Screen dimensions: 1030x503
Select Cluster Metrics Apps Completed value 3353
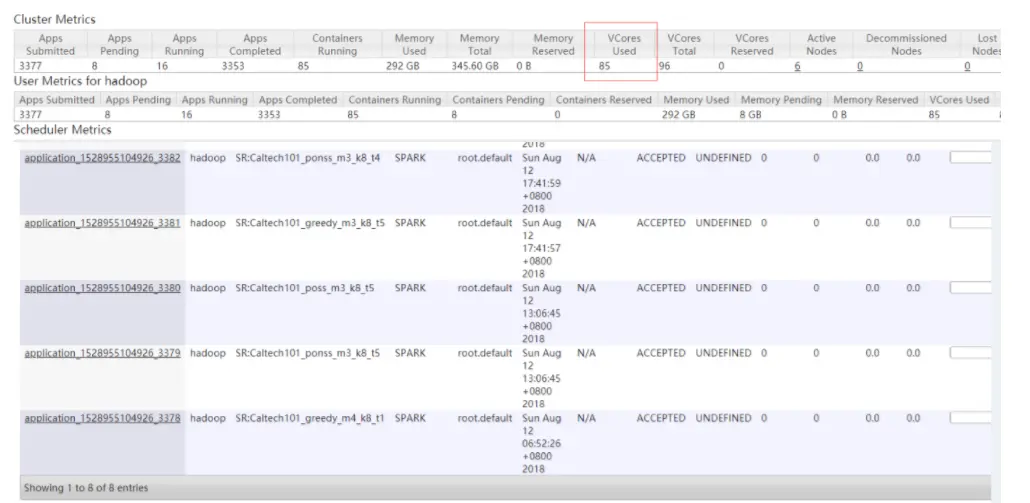[x=233, y=66]
